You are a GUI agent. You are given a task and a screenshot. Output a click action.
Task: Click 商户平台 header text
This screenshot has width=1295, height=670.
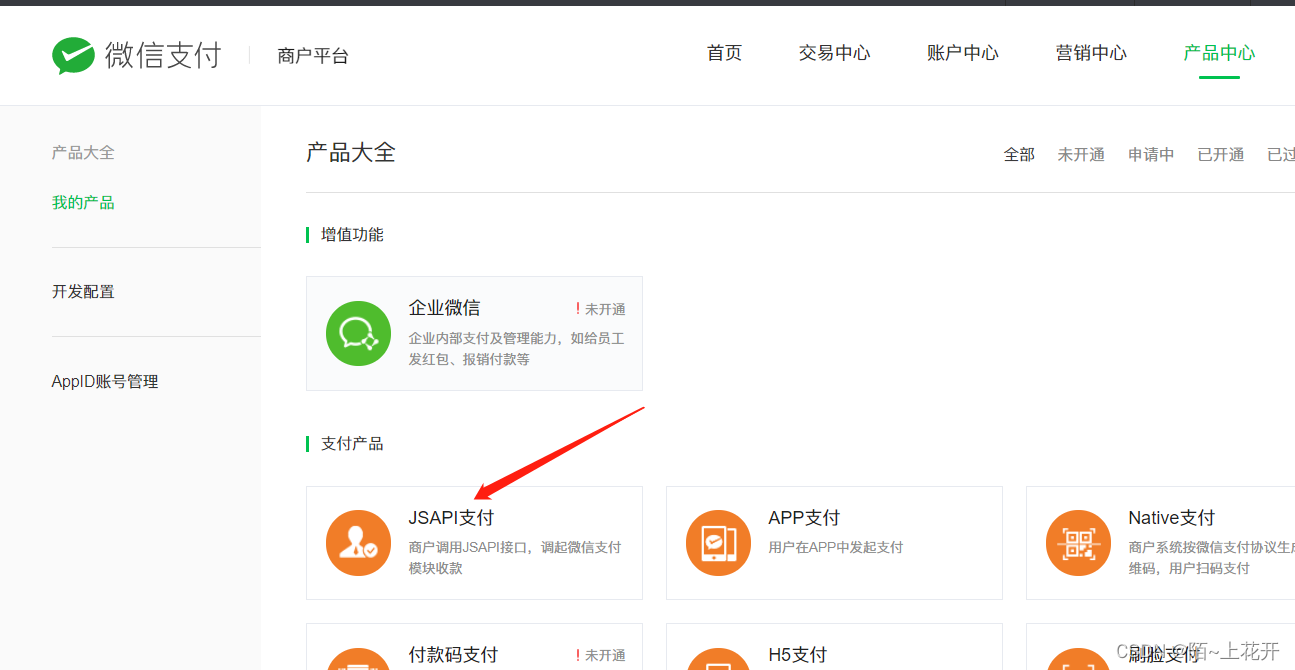pyautogui.click(x=313, y=56)
